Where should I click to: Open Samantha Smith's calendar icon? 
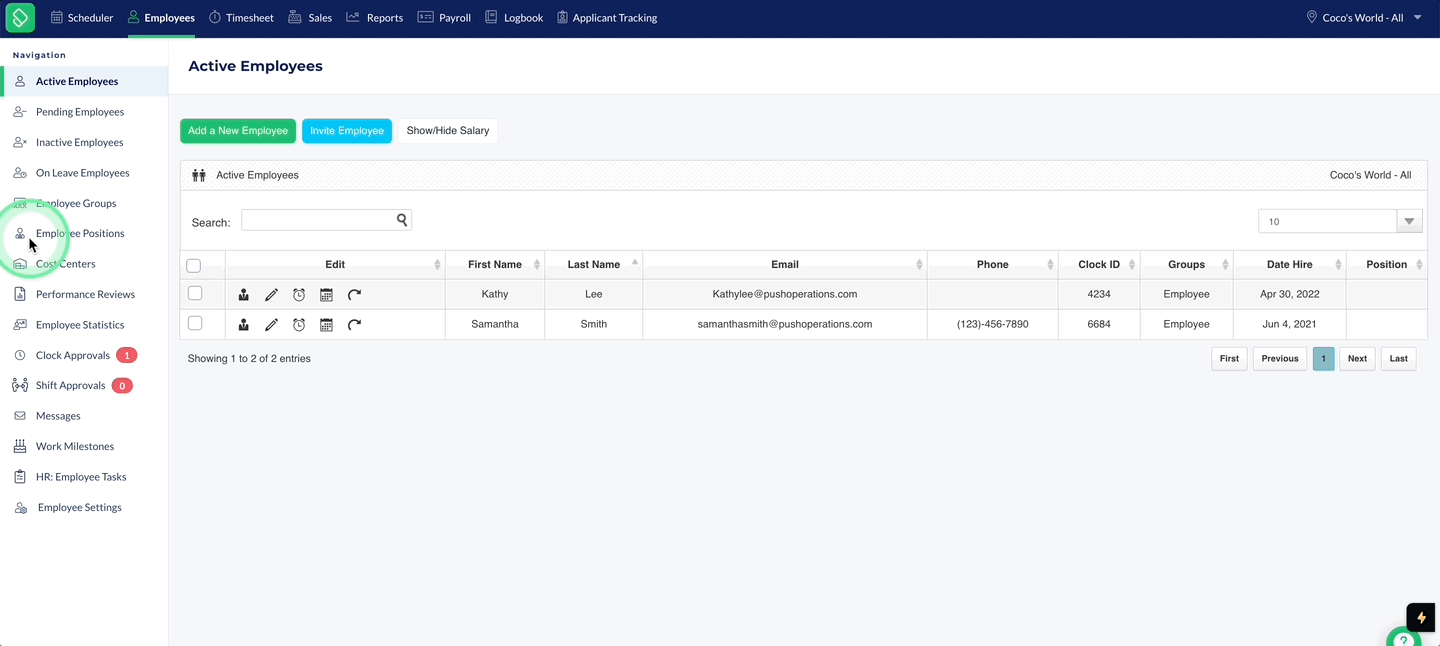tap(326, 324)
